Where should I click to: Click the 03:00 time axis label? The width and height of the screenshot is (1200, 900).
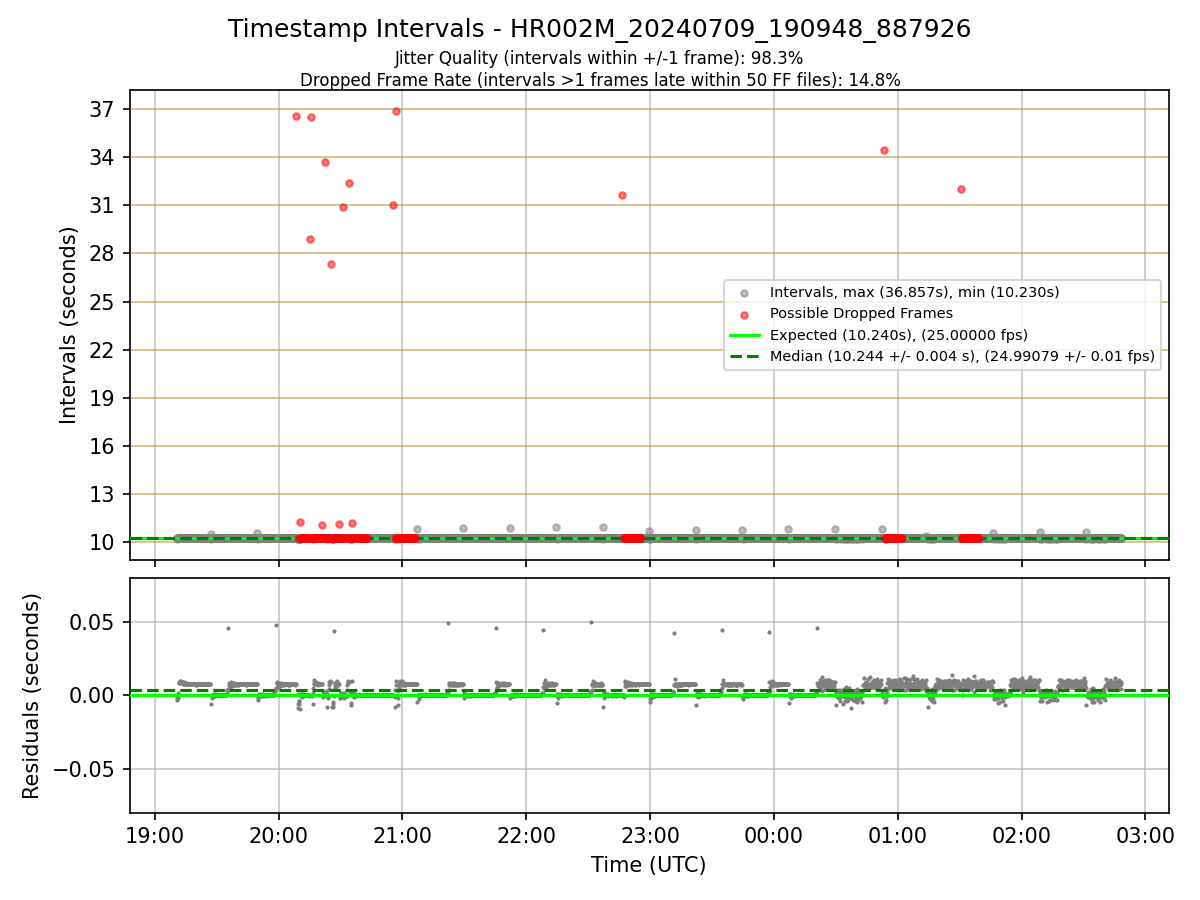point(1145,835)
